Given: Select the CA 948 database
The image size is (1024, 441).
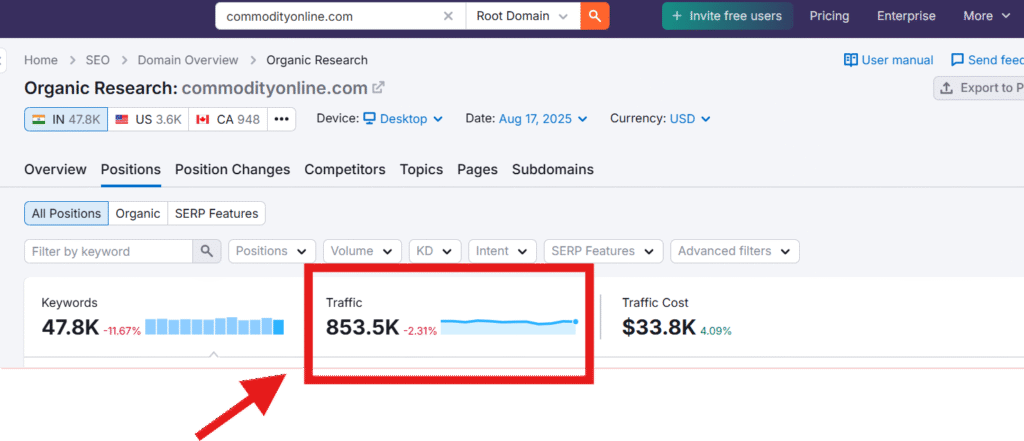Looking at the screenshot, I should click(228, 120).
